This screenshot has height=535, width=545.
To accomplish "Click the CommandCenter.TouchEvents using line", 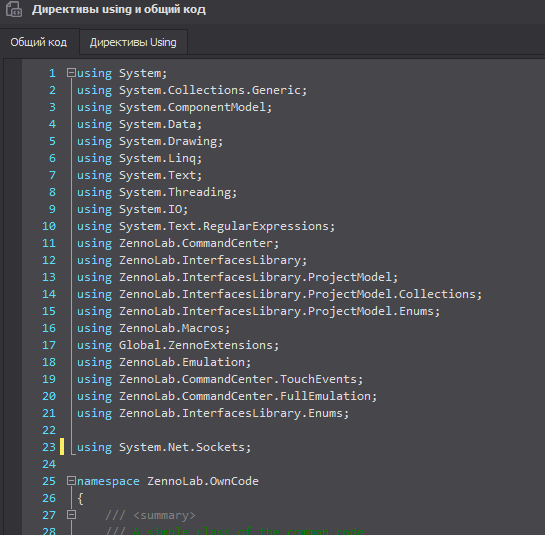I will tap(220, 379).
